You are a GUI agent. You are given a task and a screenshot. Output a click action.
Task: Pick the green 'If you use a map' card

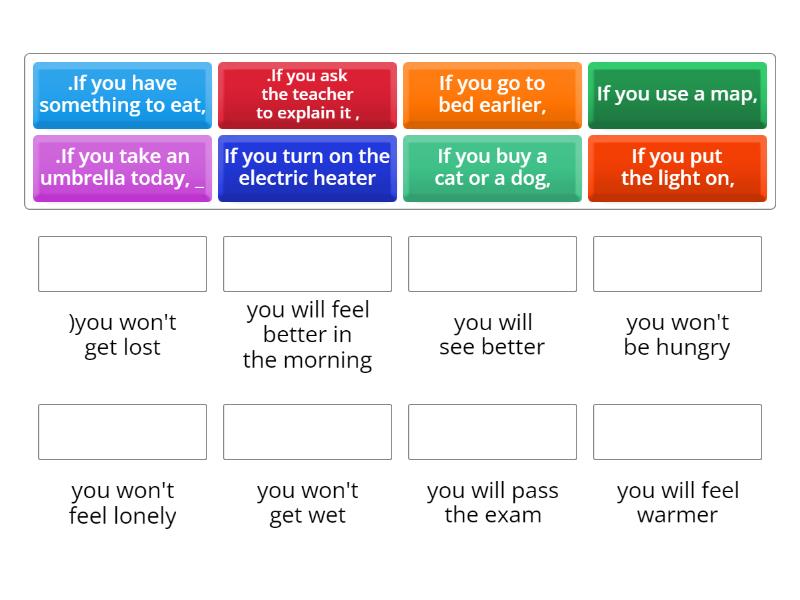[677, 95]
